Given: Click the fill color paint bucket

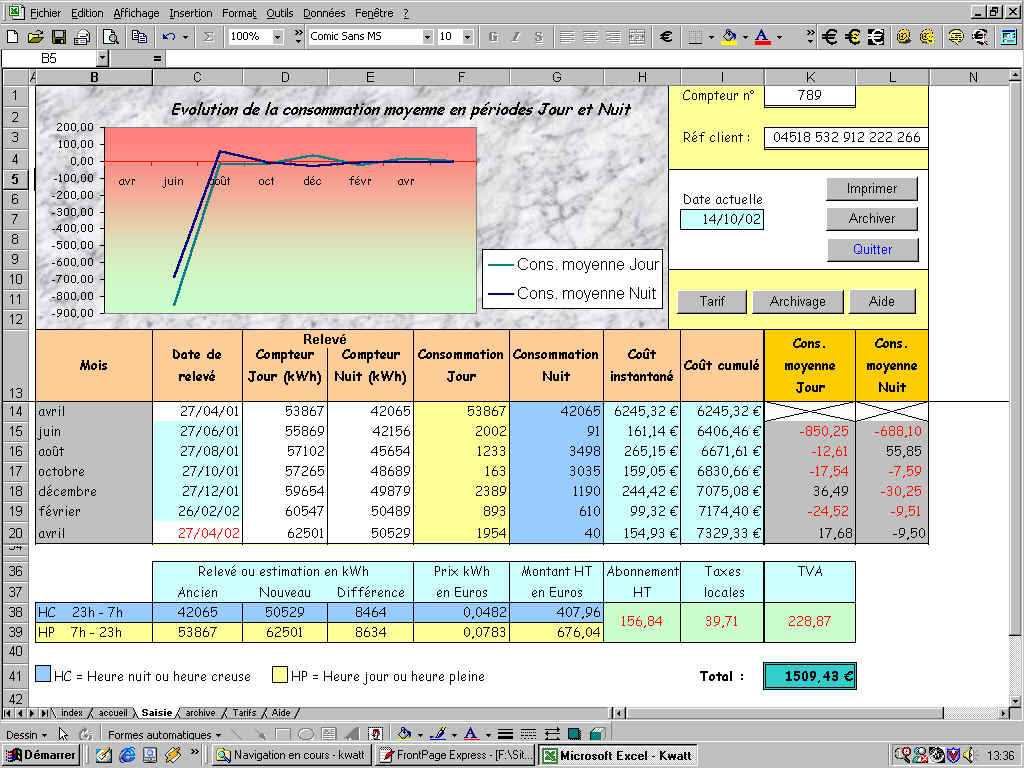Looking at the screenshot, I should pyautogui.click(x=727, y=37).
